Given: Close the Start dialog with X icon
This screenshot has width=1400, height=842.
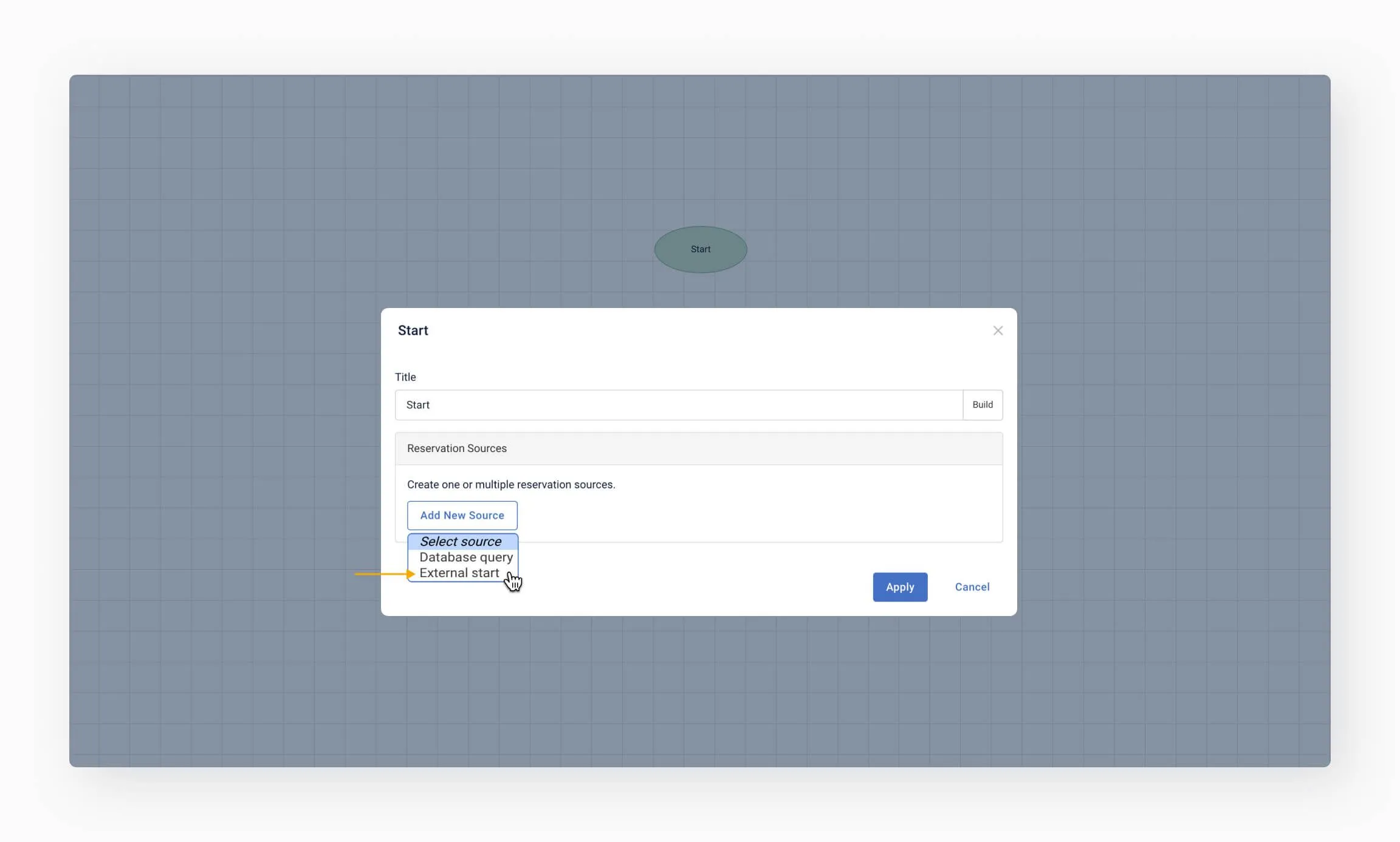Looking at the screenshot, I should pyautogui.click(x=998, y=330).
